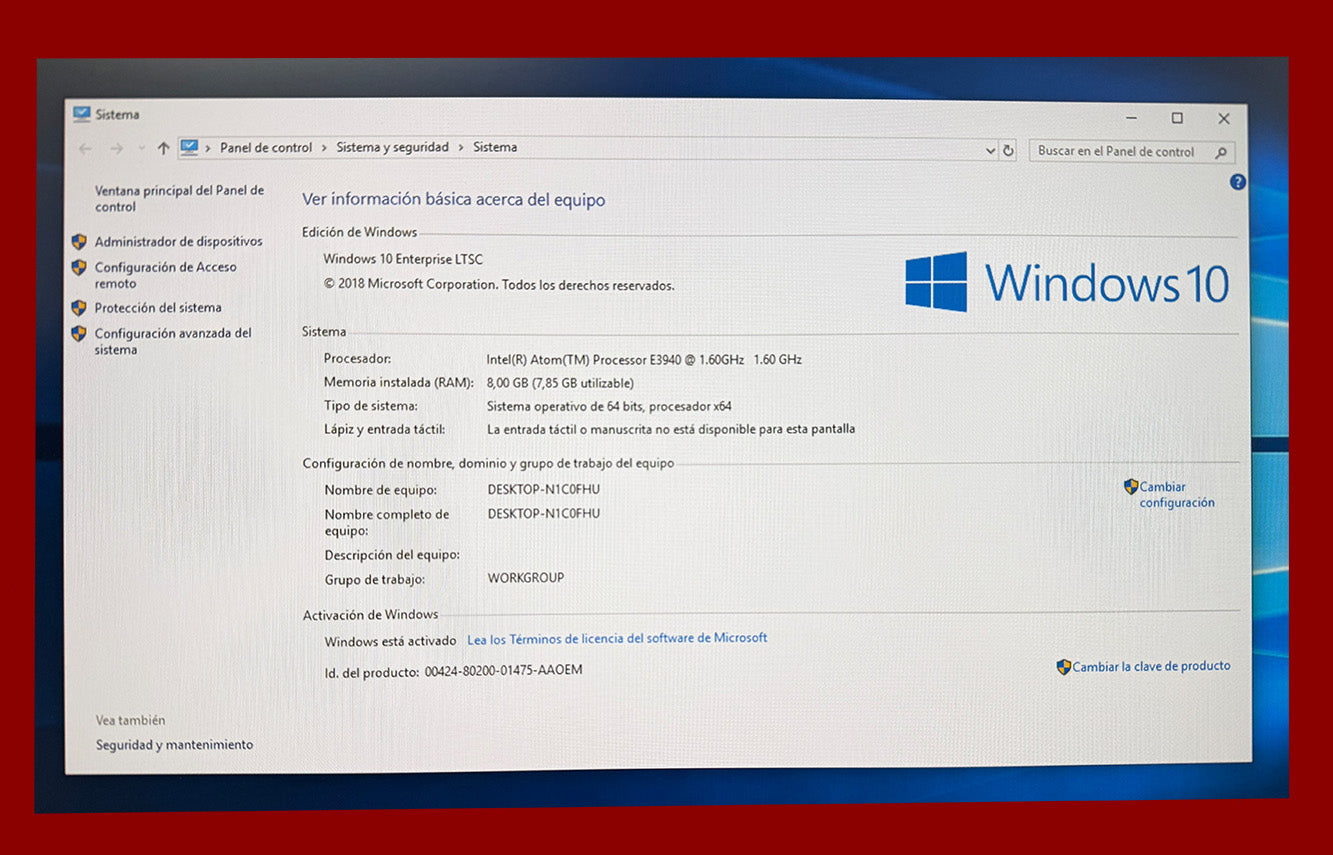Viewport: 1333px width, 855px height.
Task: Click the Forward navigation arrow
Action: [116, 148]
